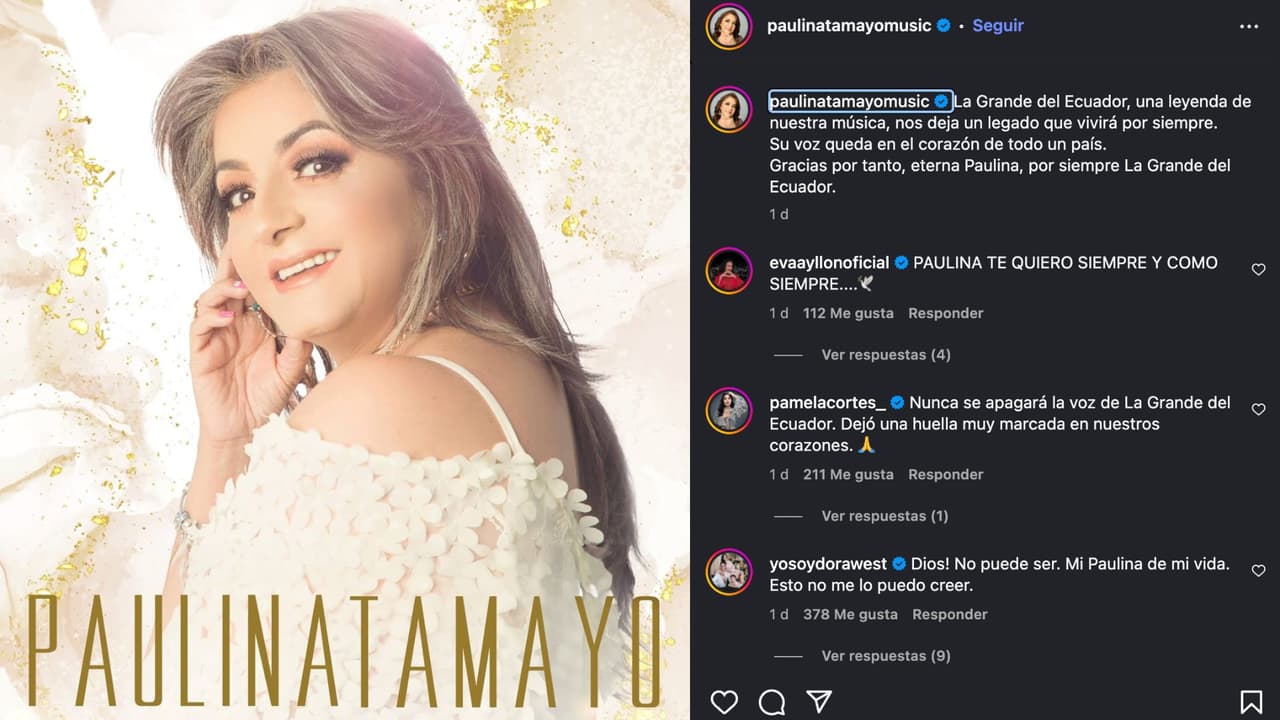The image size is (1280, 720).
Task: Like the evaayllonoficial comment
Action: click(1258, 270)
